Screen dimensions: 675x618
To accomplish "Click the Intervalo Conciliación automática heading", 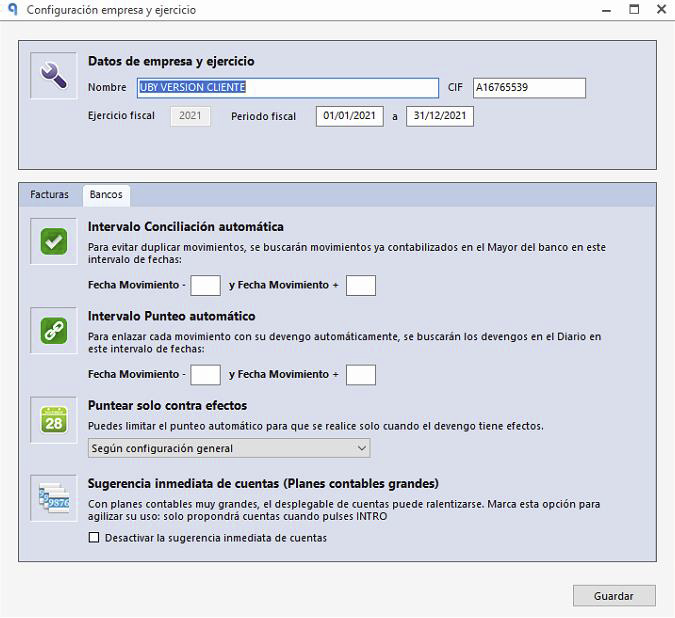I will click(186, 227).
